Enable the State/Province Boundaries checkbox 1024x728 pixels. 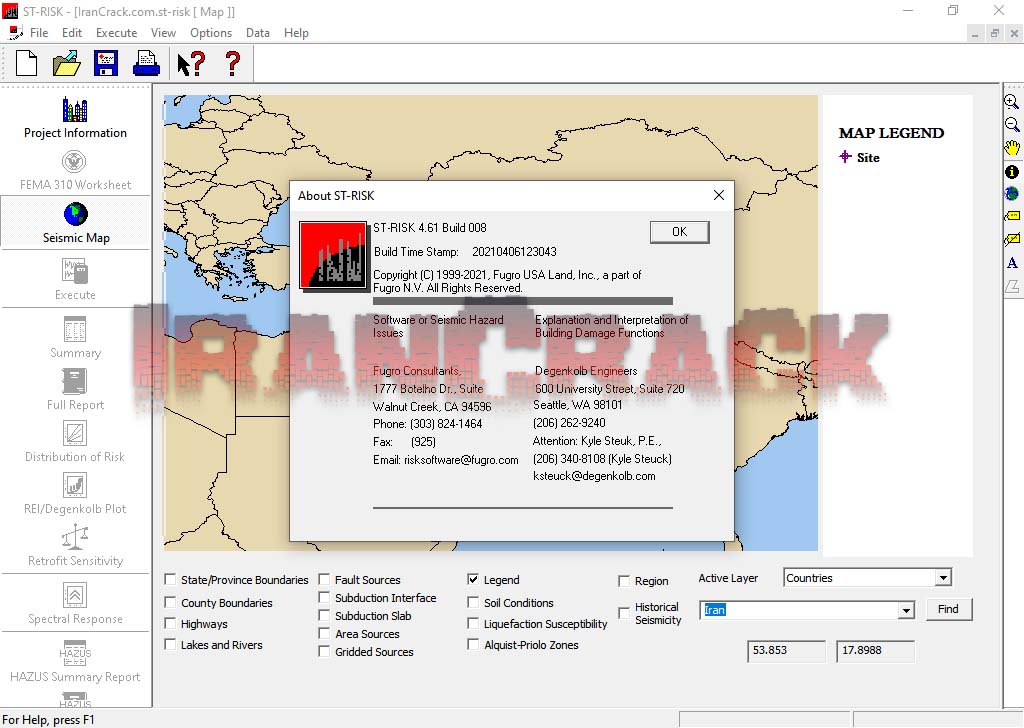[168, 579]
